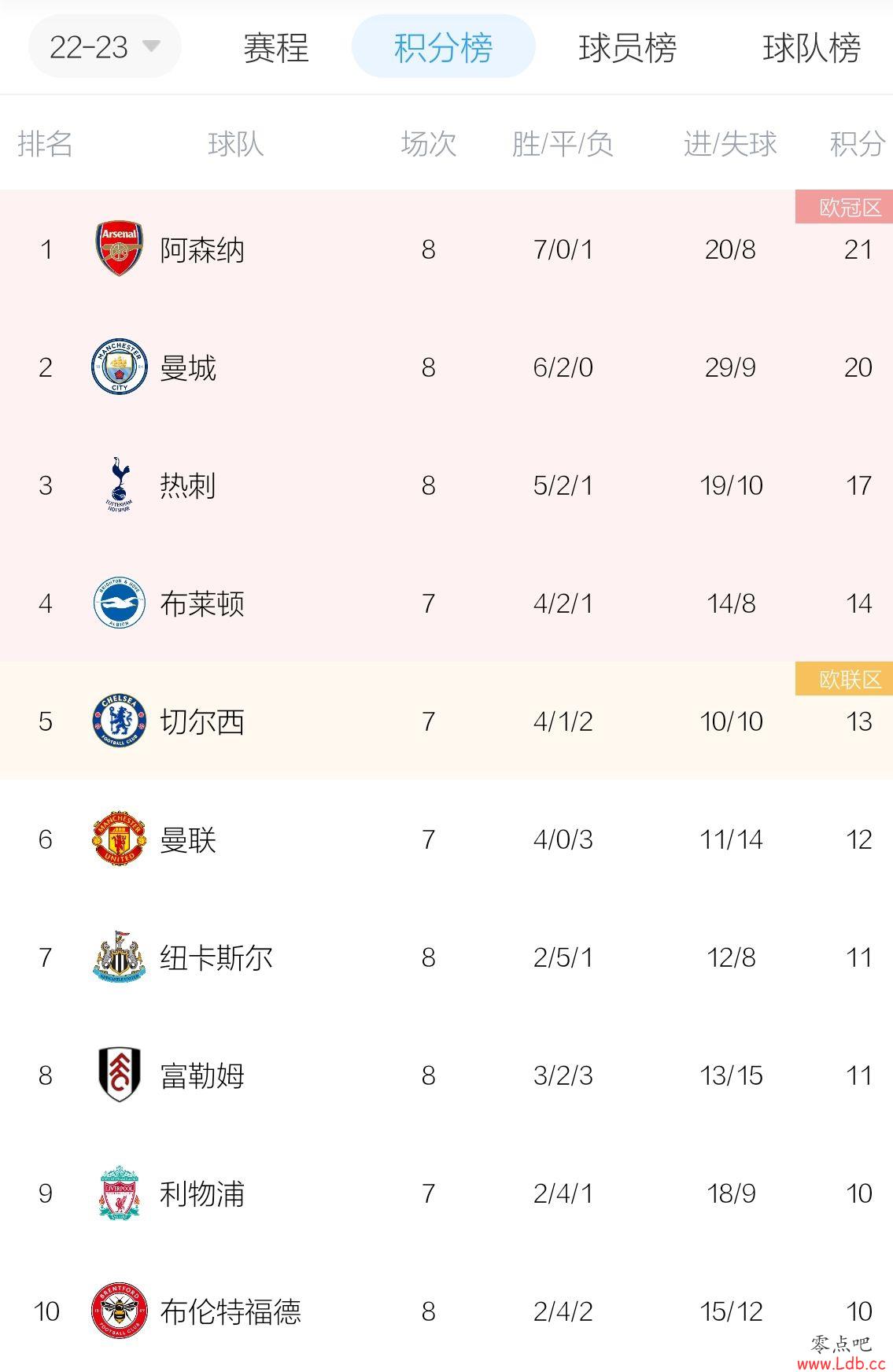Switch to the 赛程 tab
This screenshot has width=893, height=1372.
275,48
